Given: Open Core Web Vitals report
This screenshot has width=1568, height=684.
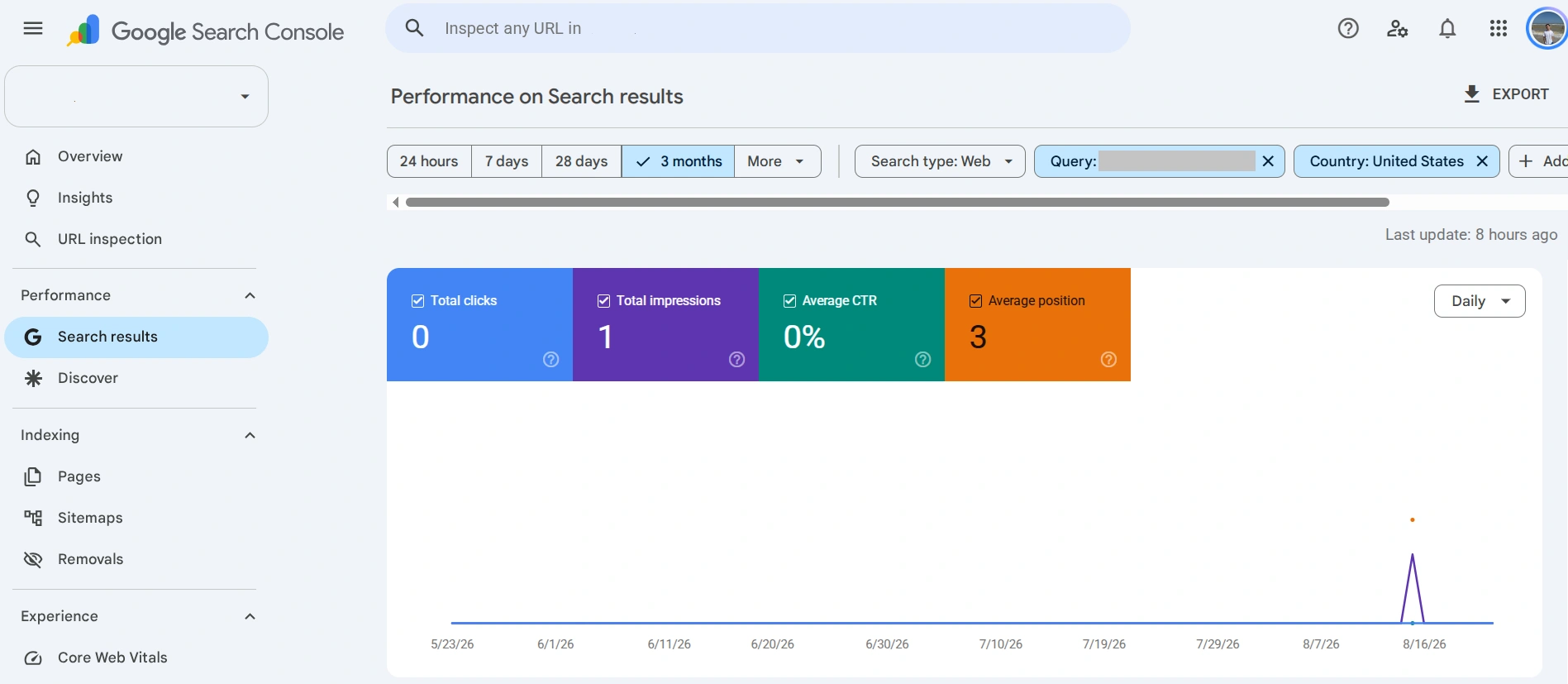Looking at the screenshot, I should pyautogui.click(x=136, y=658).
